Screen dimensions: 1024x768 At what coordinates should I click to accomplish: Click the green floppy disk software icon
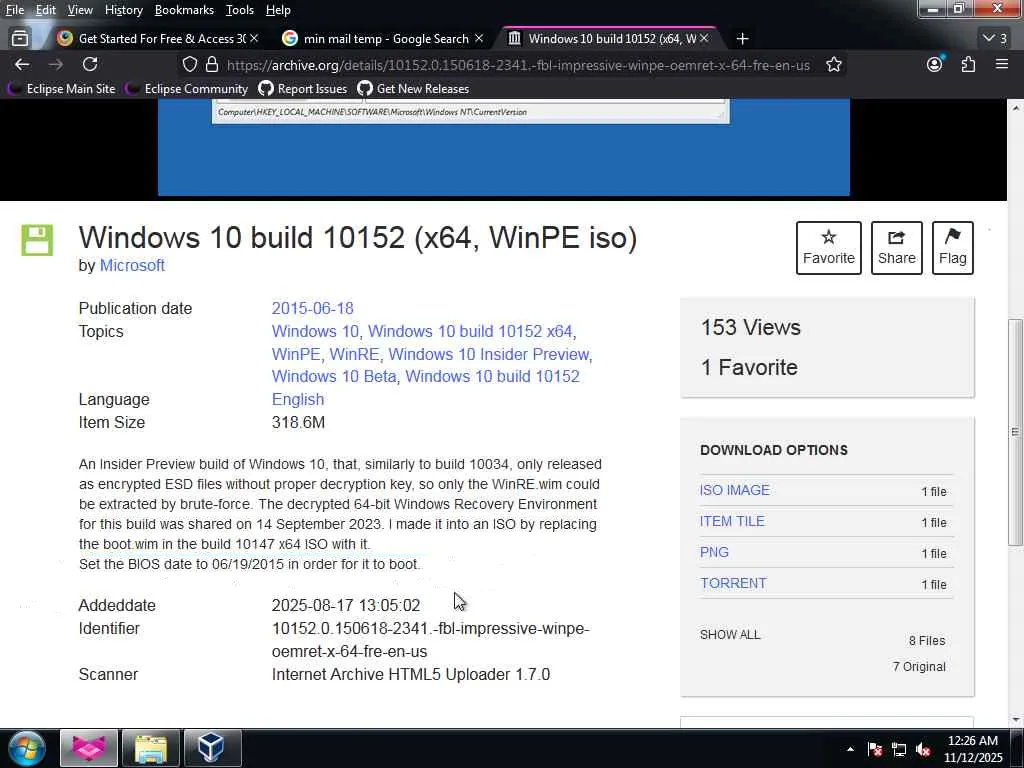pyautogui.click(x=37, y=240)
